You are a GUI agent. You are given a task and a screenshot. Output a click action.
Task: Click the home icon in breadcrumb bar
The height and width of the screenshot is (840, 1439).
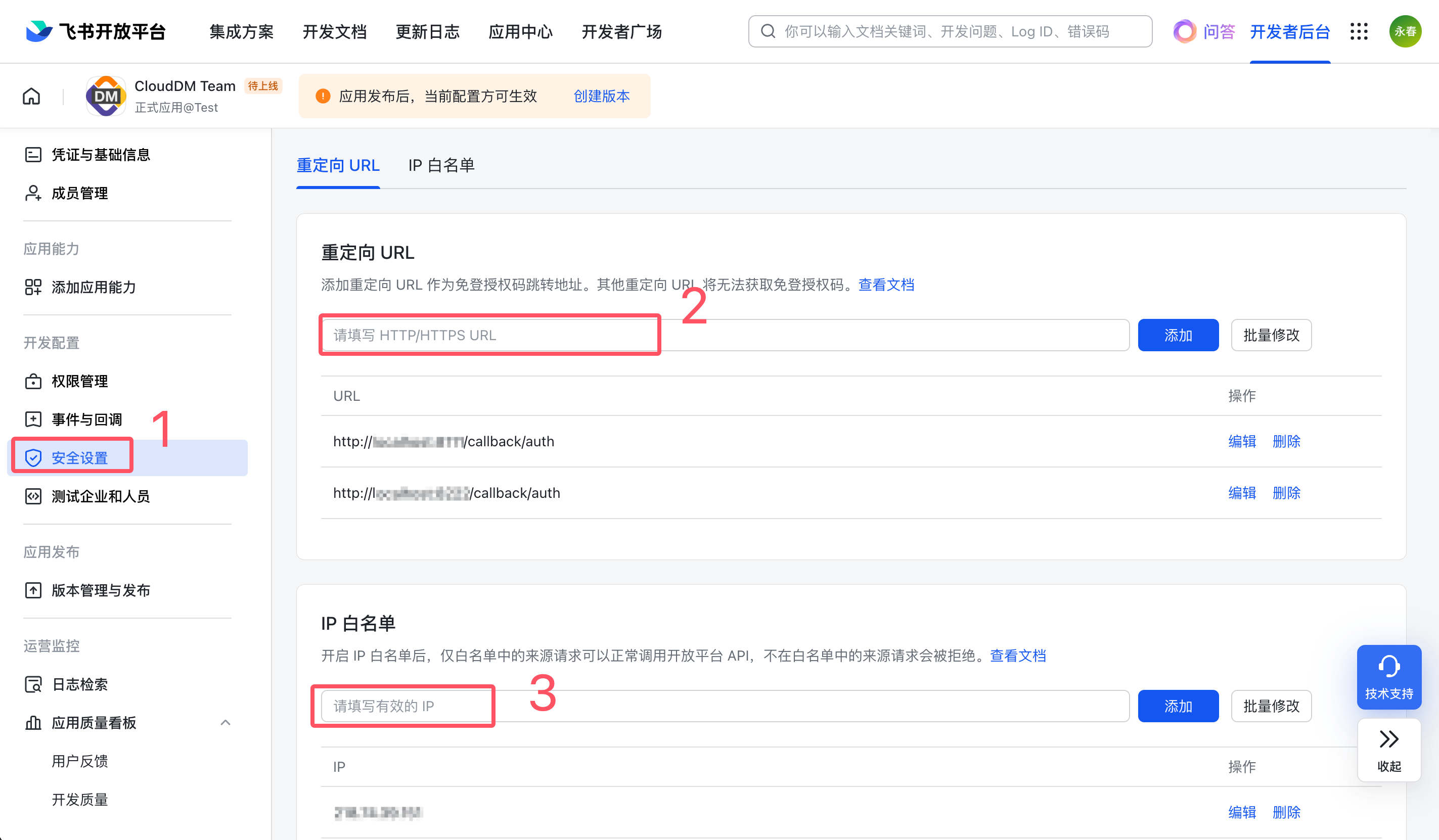(31, 96)
